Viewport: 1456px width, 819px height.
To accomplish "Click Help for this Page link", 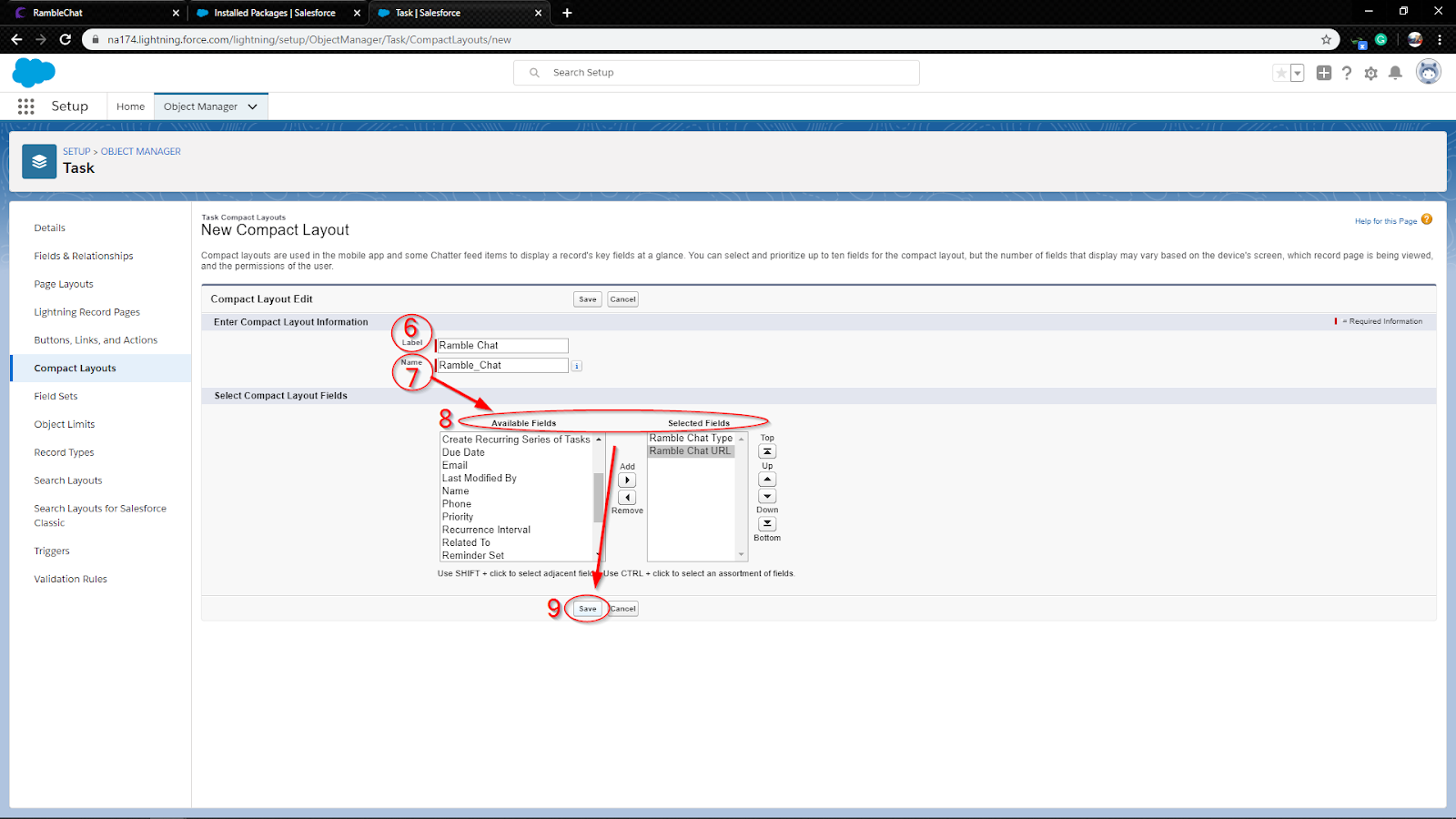I will coord(1386,221).
